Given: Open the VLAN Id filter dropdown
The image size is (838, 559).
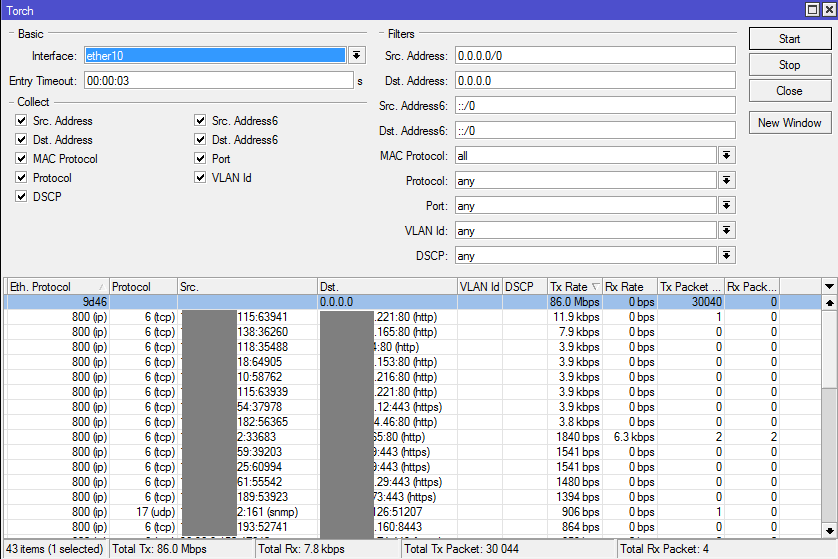Looking at the screenshot, I should click(726, 231).
